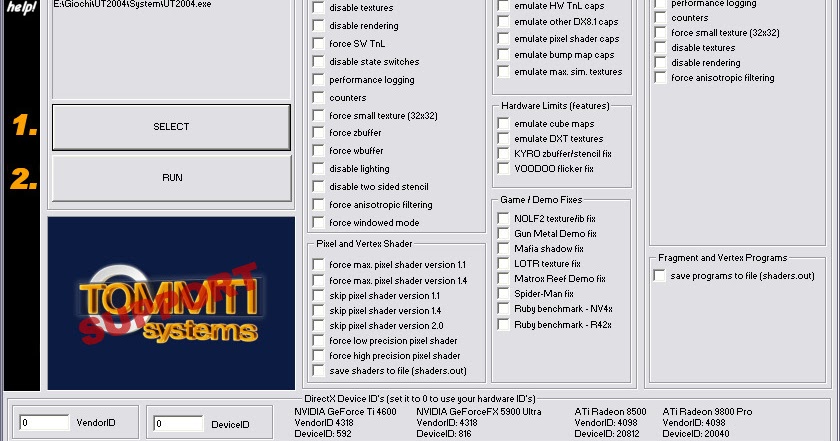Focus the DeviceID input field

[178, 423]
